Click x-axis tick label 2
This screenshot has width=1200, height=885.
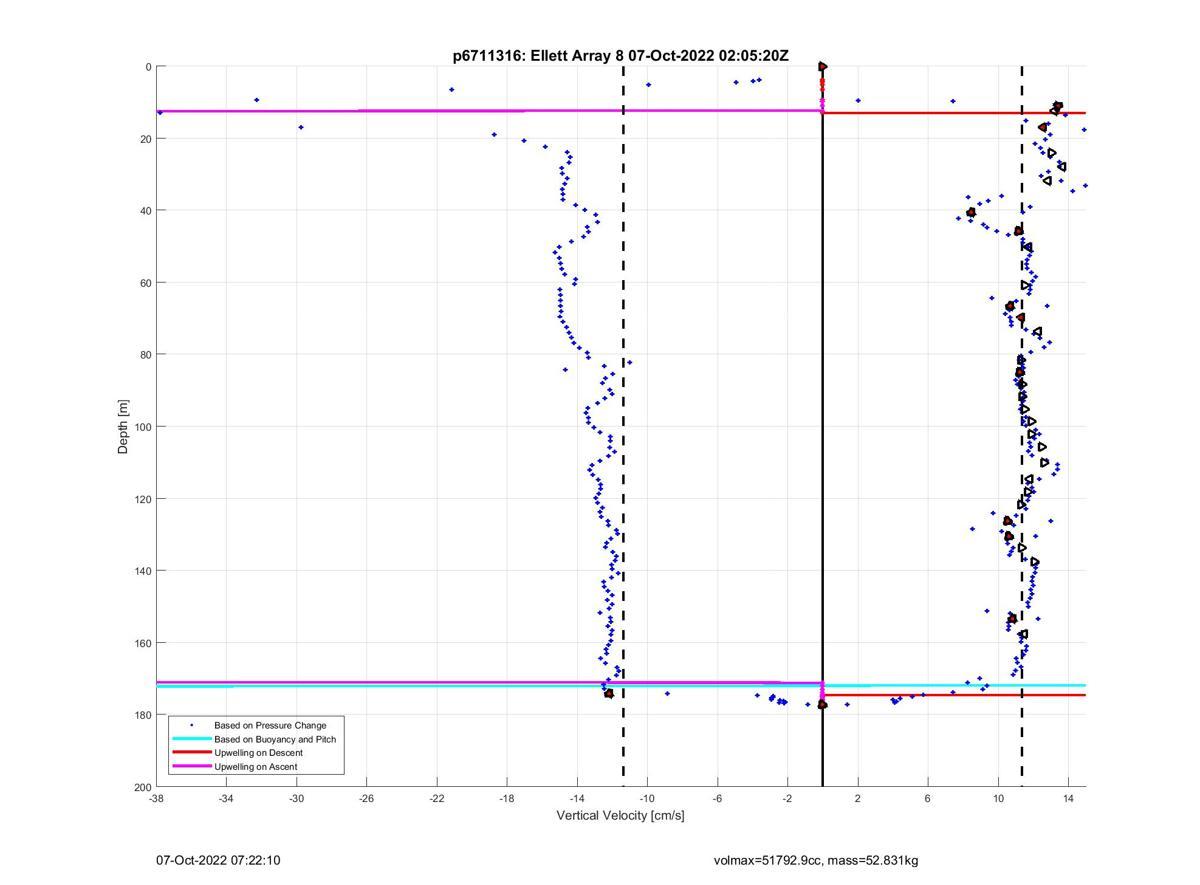[x=857, y=798]
